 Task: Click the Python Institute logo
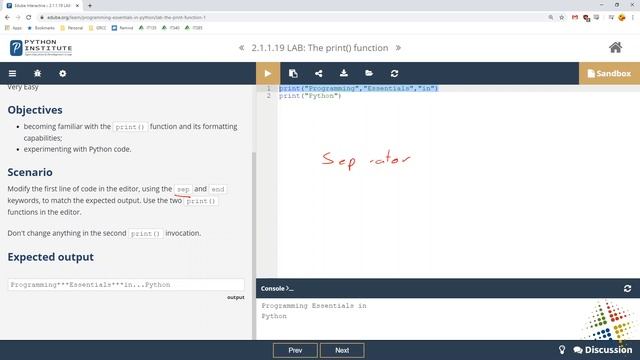click(x=41, y=48)
